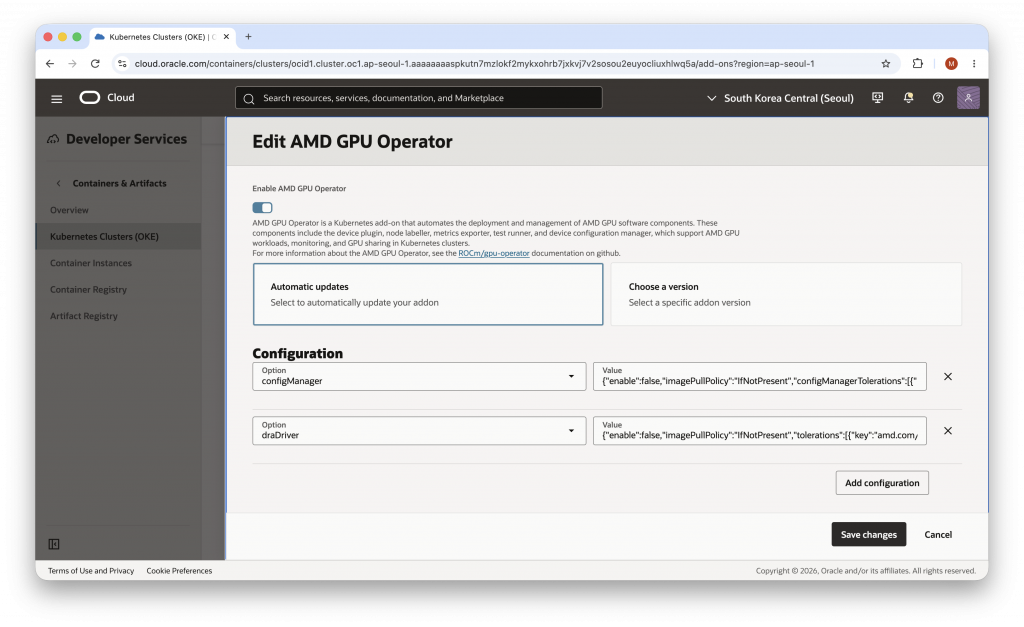The image size is (1024, 627).
Task: Click the Developer Services heading
Action: 126,139
